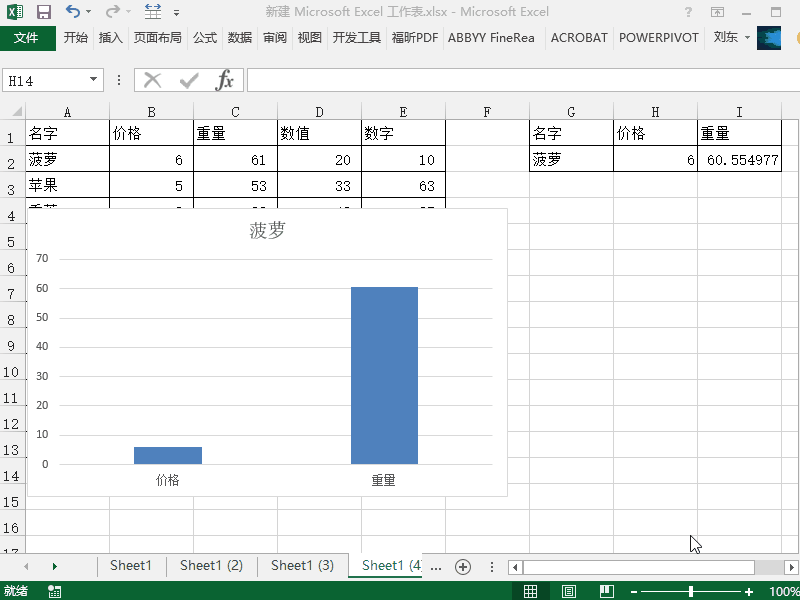Click the Undo arrow icon
The width and height of the screenshot is (800, 600).
[72, 12]
